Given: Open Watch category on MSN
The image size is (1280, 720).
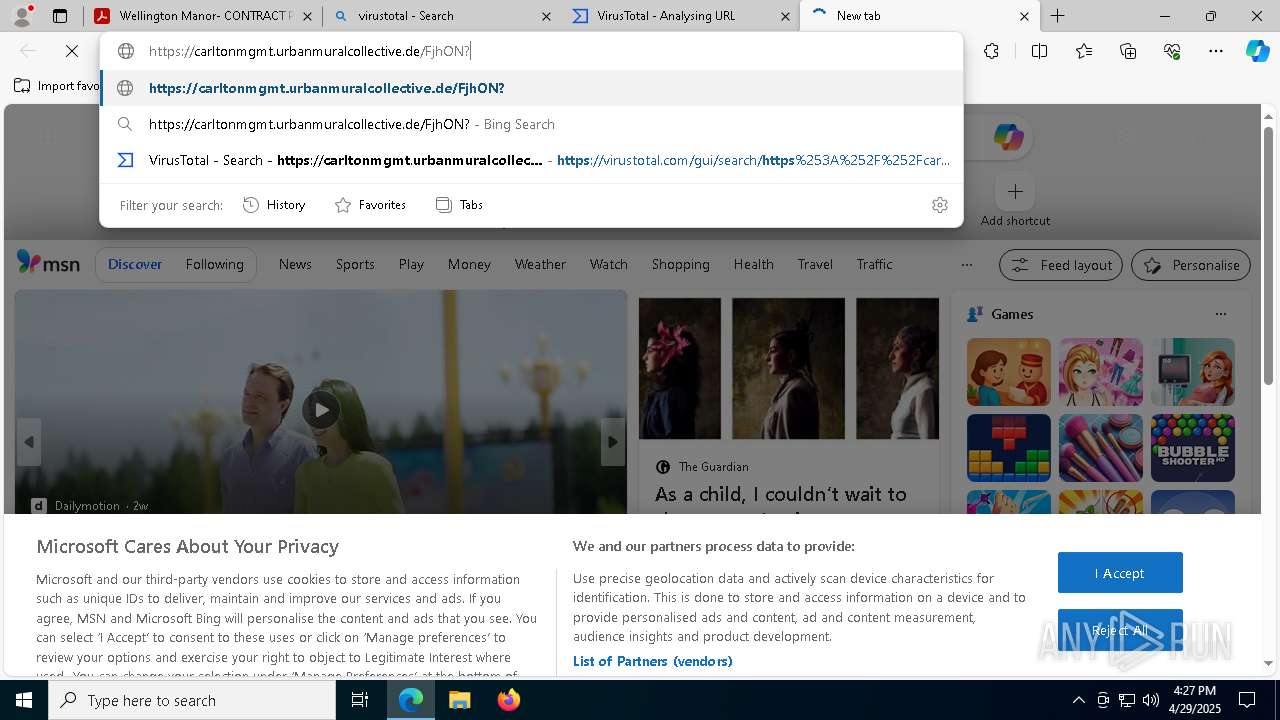Looking at the screenshot, I should click(x=608, y=264).
